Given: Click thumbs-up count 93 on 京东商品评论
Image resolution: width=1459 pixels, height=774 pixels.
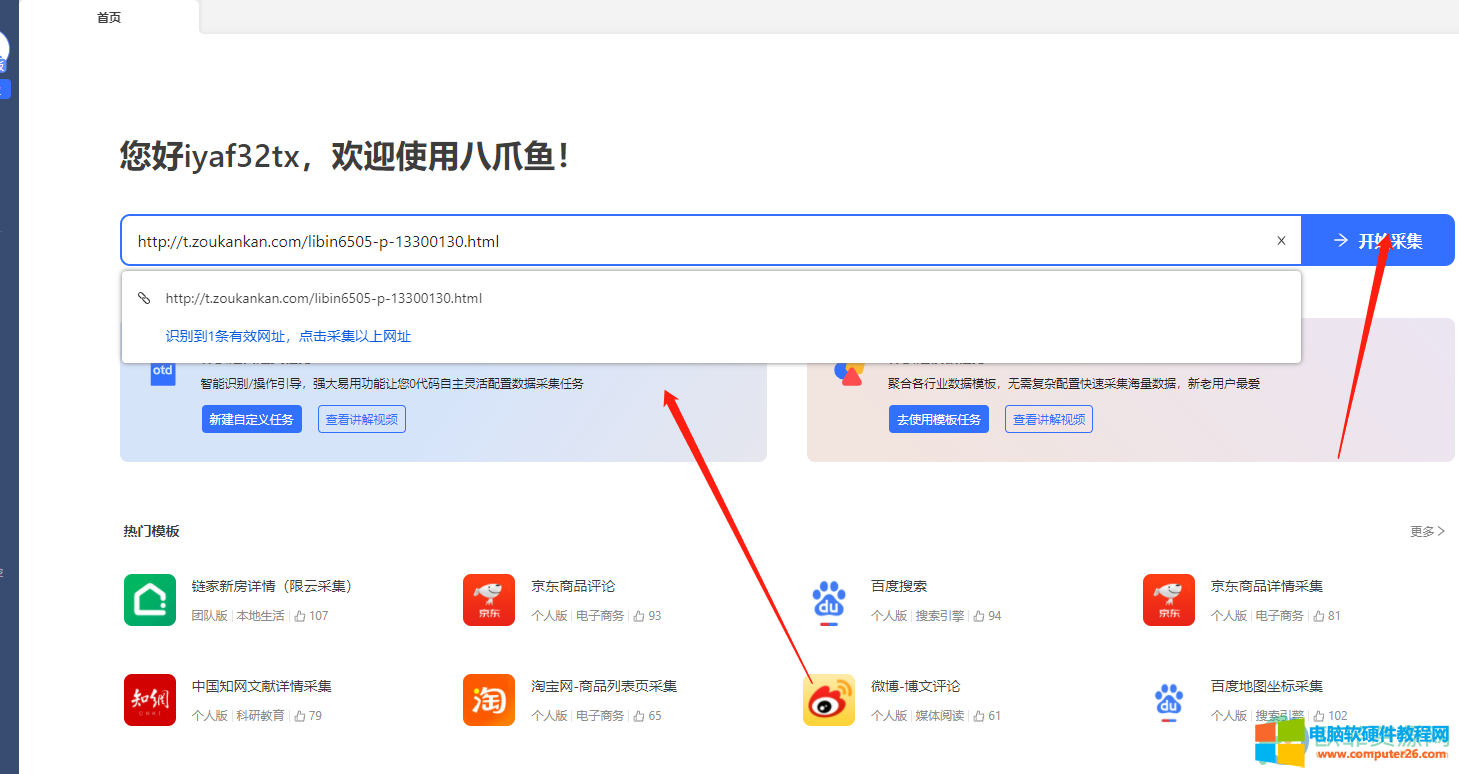Looking at the screenshot, I should (647, 616).
